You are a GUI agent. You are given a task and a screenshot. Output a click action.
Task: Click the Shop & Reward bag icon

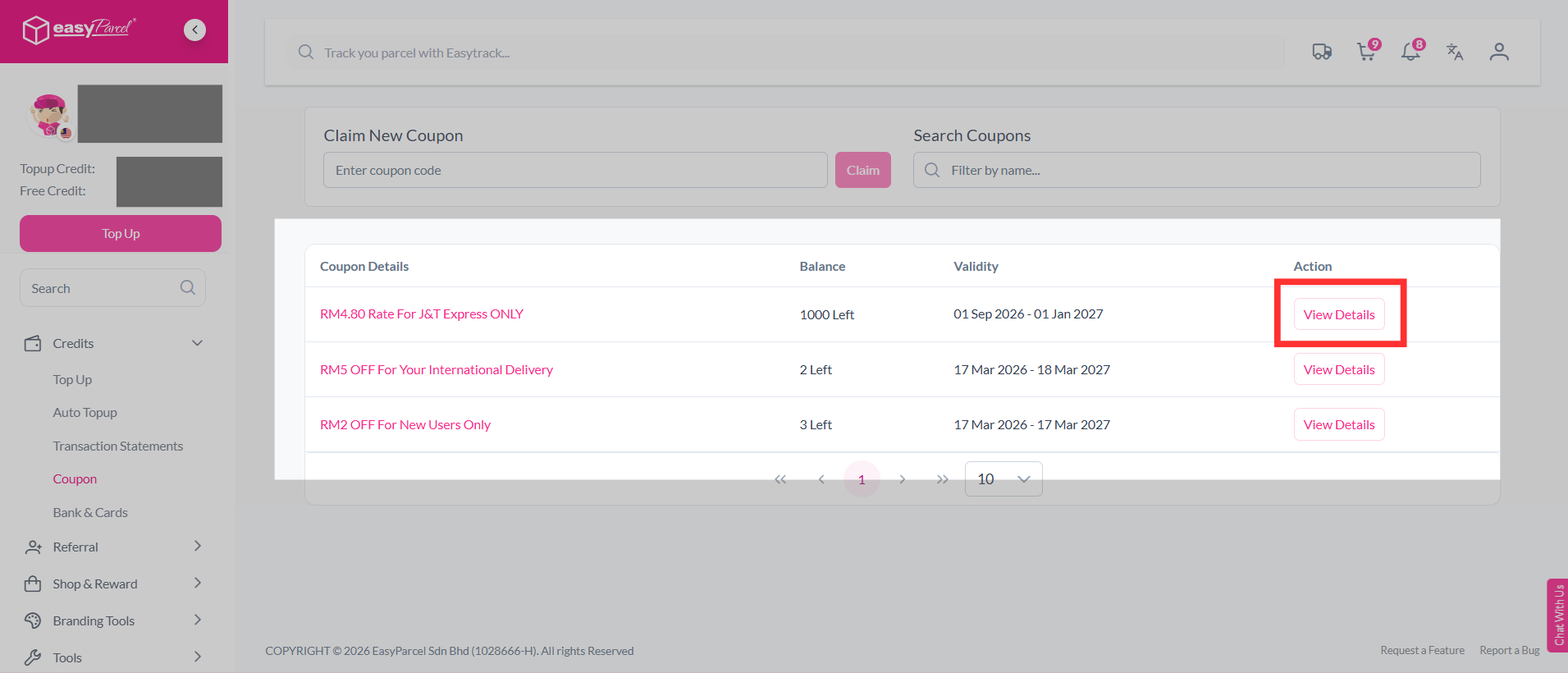pos(33,584)
